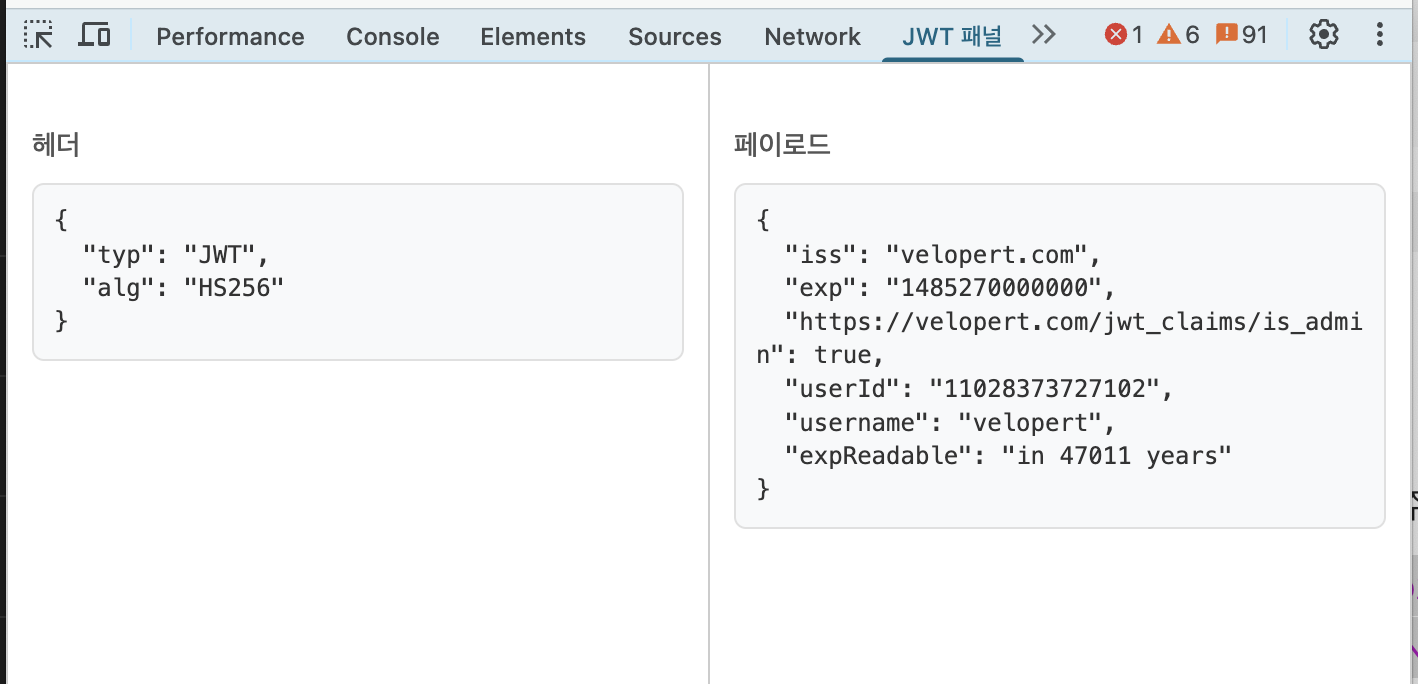Open DevTools settings gear
This screenshot has height=684, width=1418.
1323,36
